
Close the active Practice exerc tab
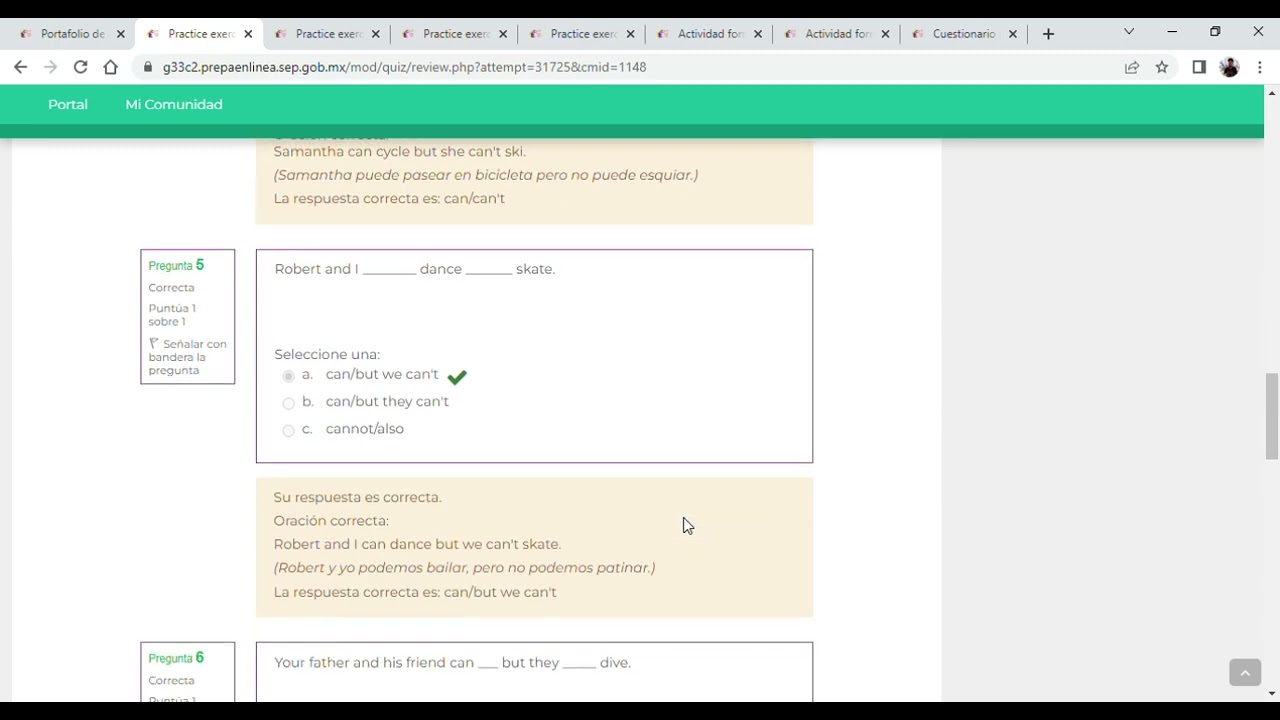coord(248,34)
